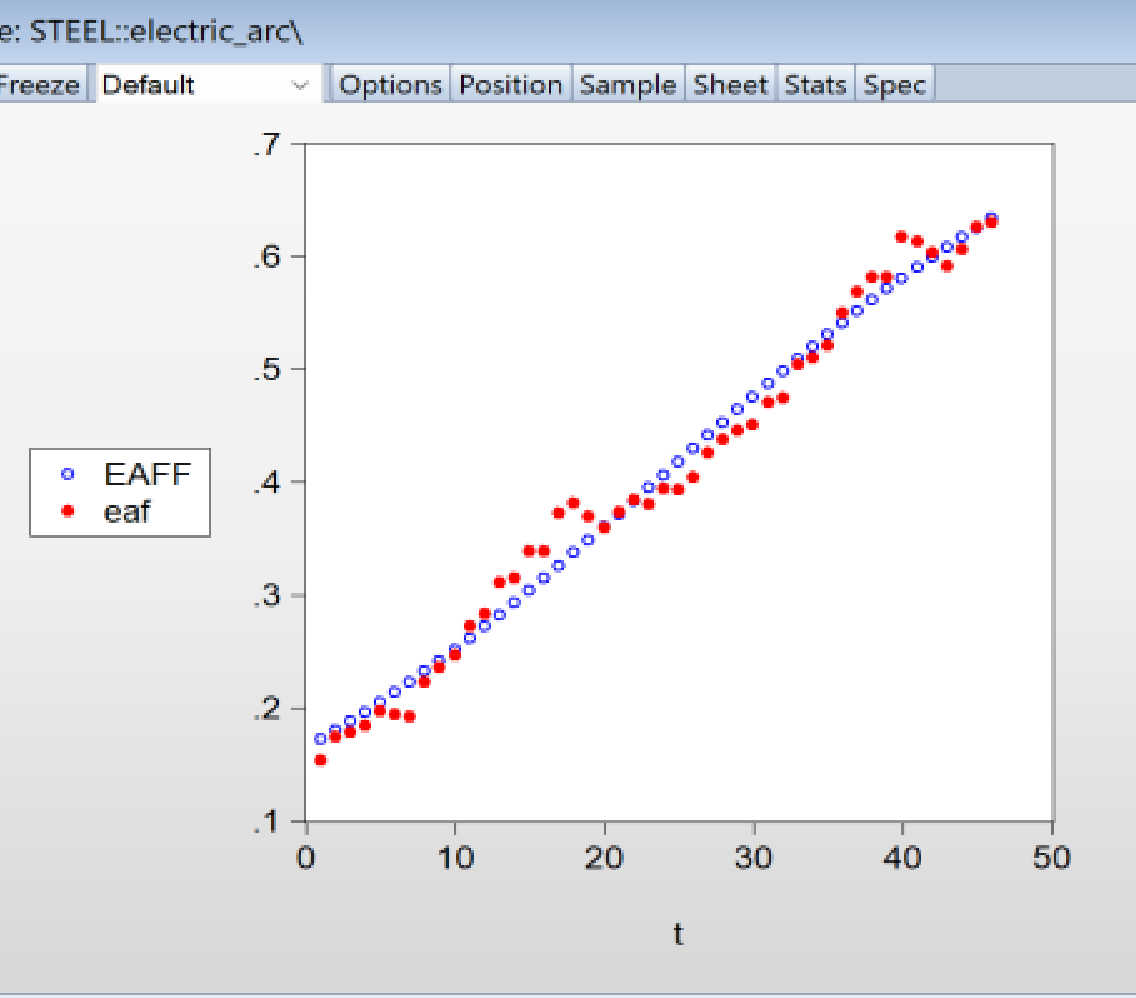Image resolution: width=1136 pixels, height=998 pixels.
Task: Click the Position toolbar button
Action: point(510,85)
